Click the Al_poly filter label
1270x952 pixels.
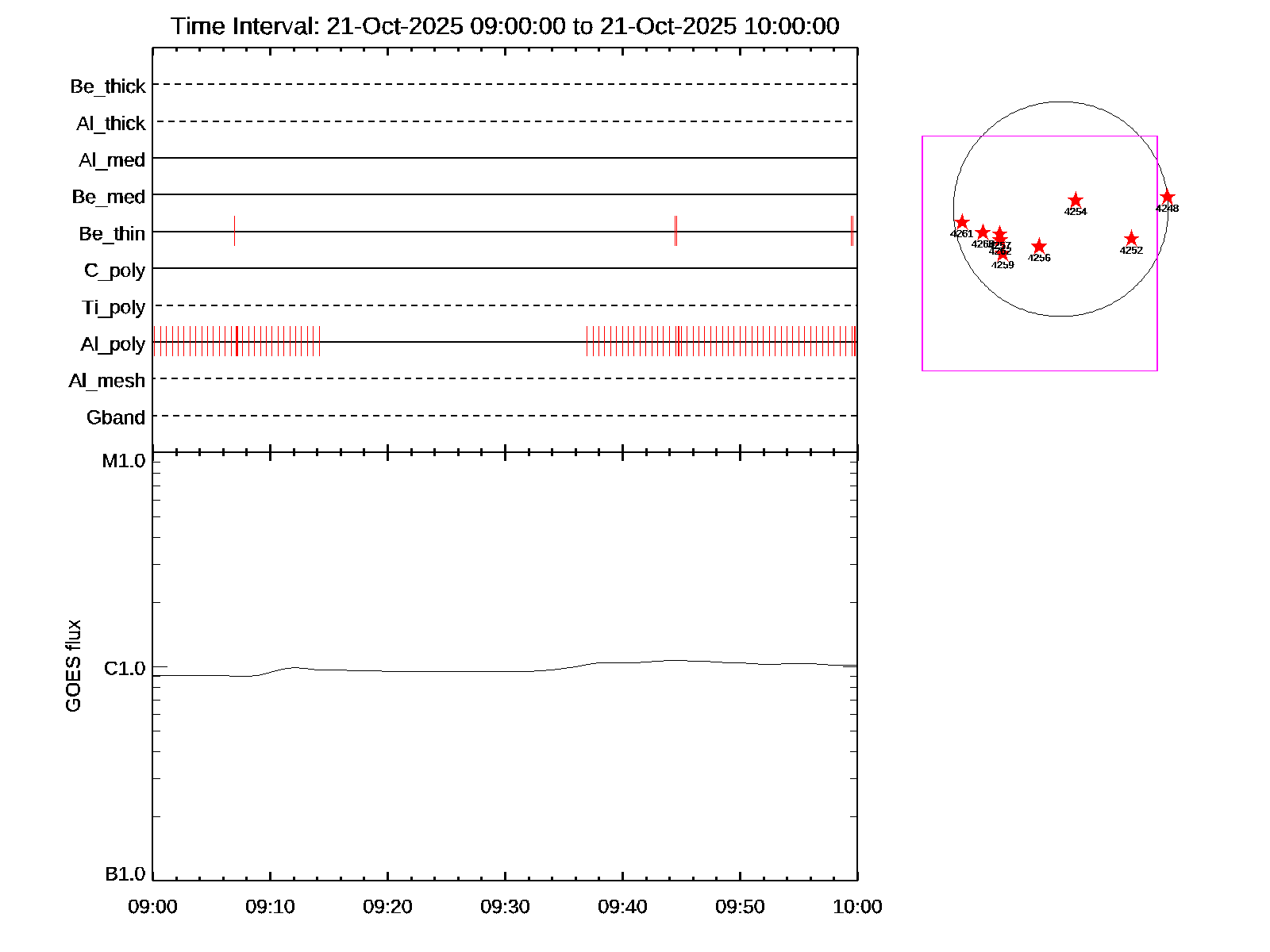(x=113, y=344)
